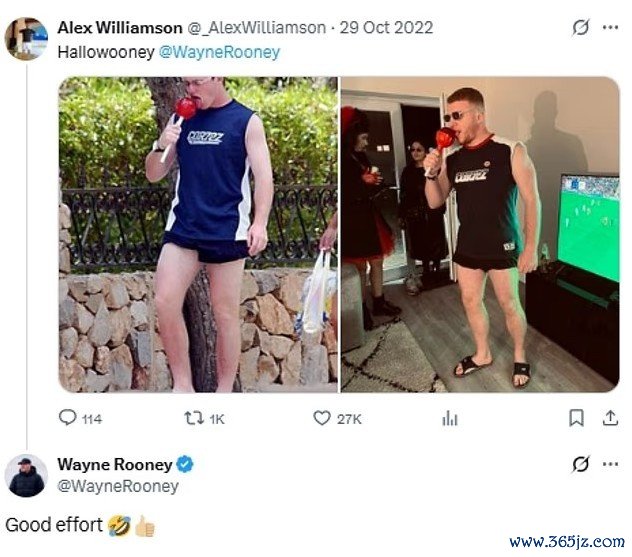
Task: Open the left outdoor lollipop photo
Action: [x=198, y=235]
